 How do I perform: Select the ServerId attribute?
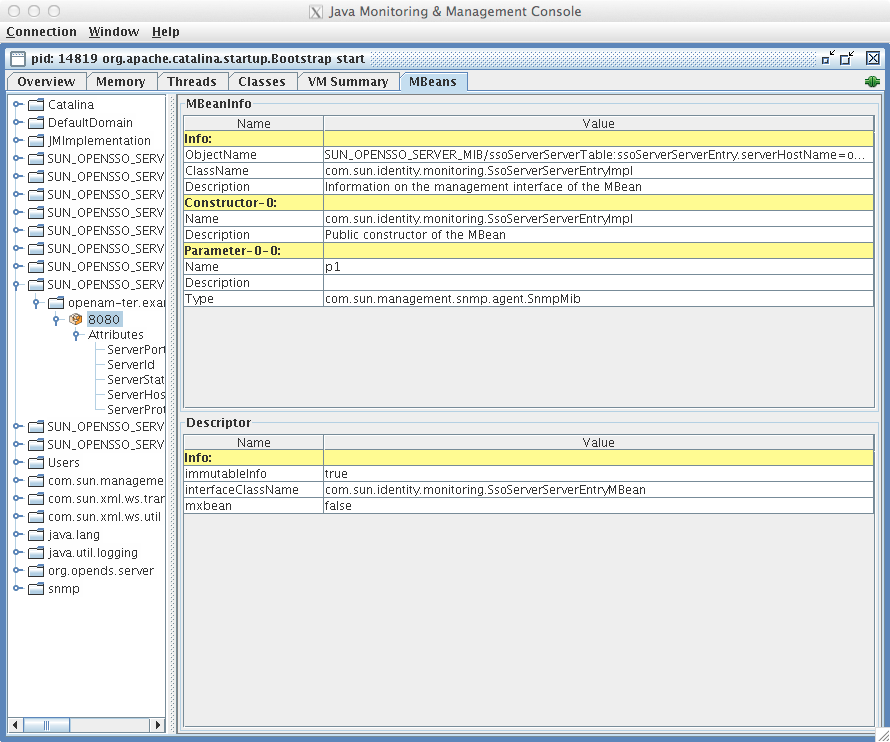(x=131, y=364)
